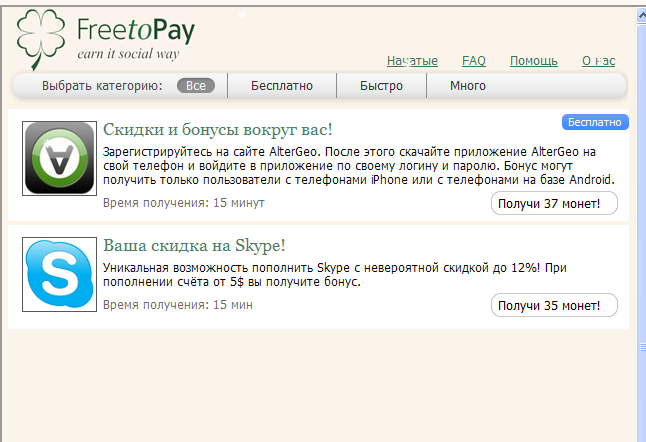Open the AlterGeo app icon
This screenshot has height=442, width=646.
59,158
